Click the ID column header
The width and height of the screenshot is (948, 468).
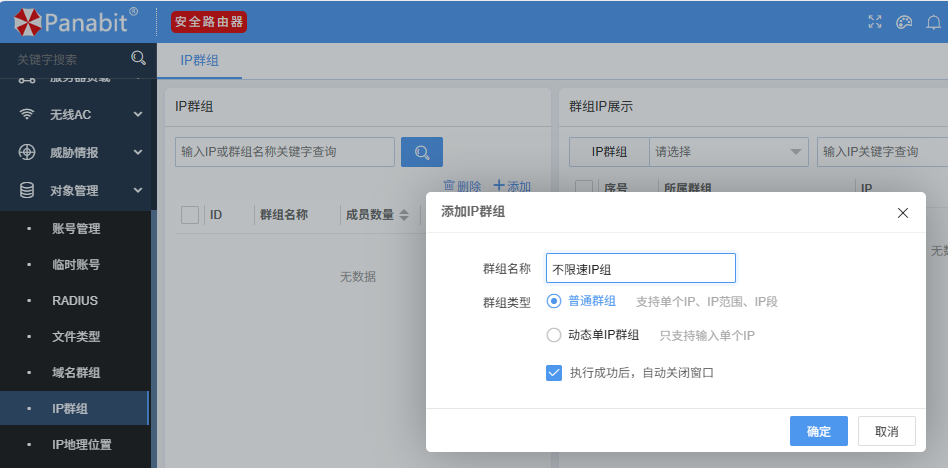[216, 215]
